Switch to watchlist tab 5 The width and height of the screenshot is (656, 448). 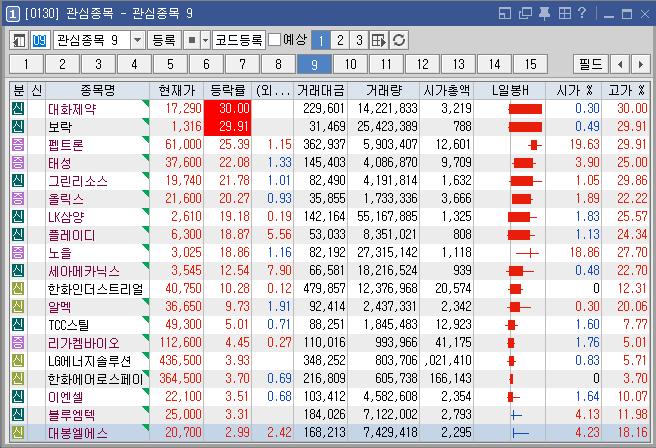(170, 64)
